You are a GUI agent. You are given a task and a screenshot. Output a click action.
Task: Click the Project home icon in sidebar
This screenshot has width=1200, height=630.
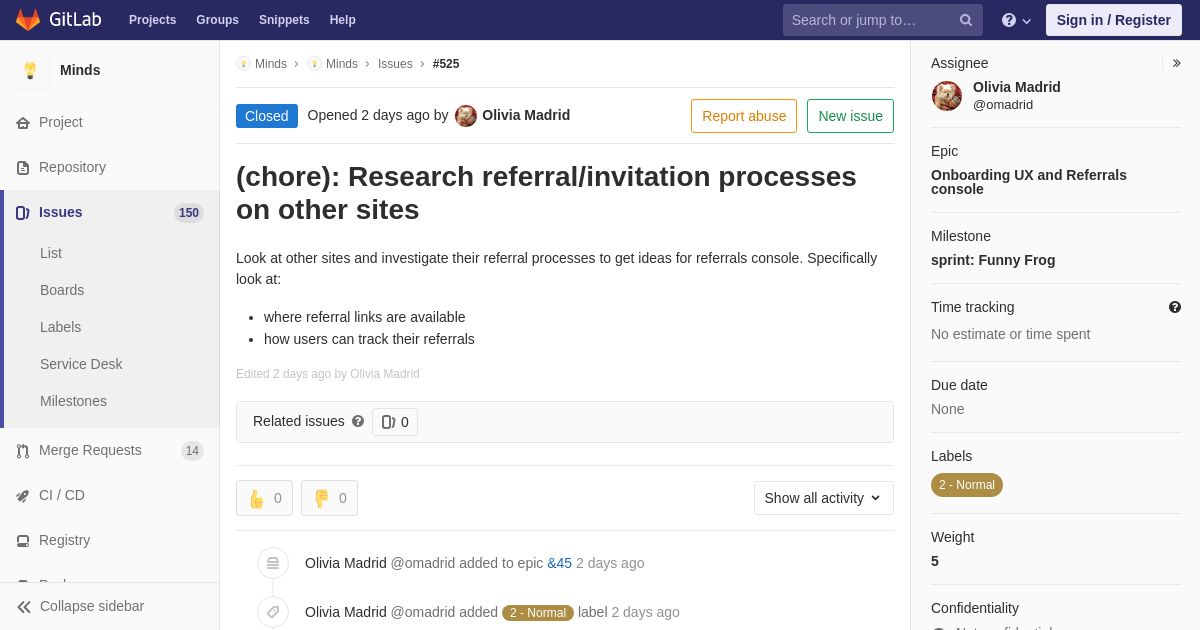[23, 123]
